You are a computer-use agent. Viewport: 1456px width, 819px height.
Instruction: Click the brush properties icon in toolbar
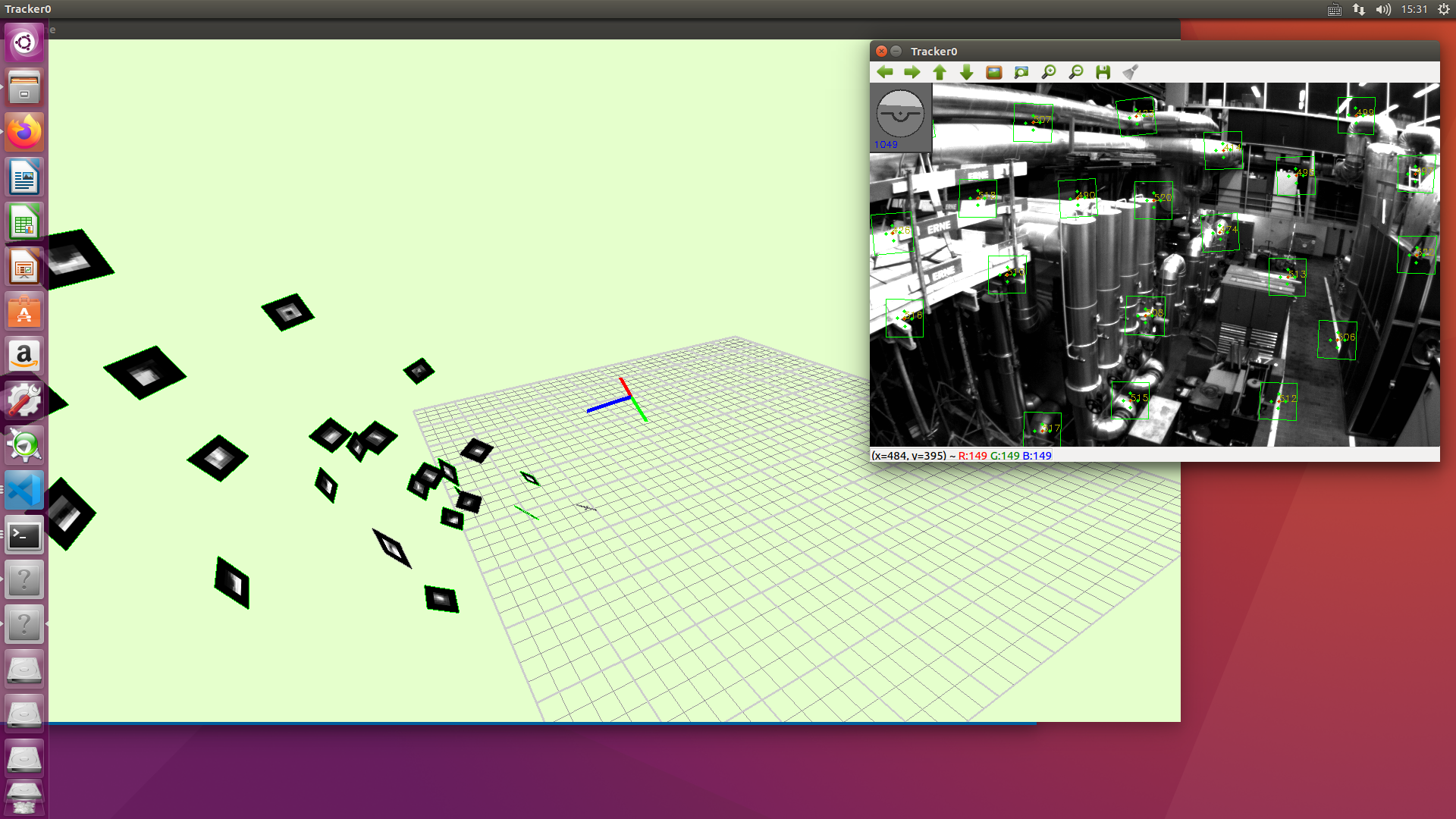[x=1130, y=72]
